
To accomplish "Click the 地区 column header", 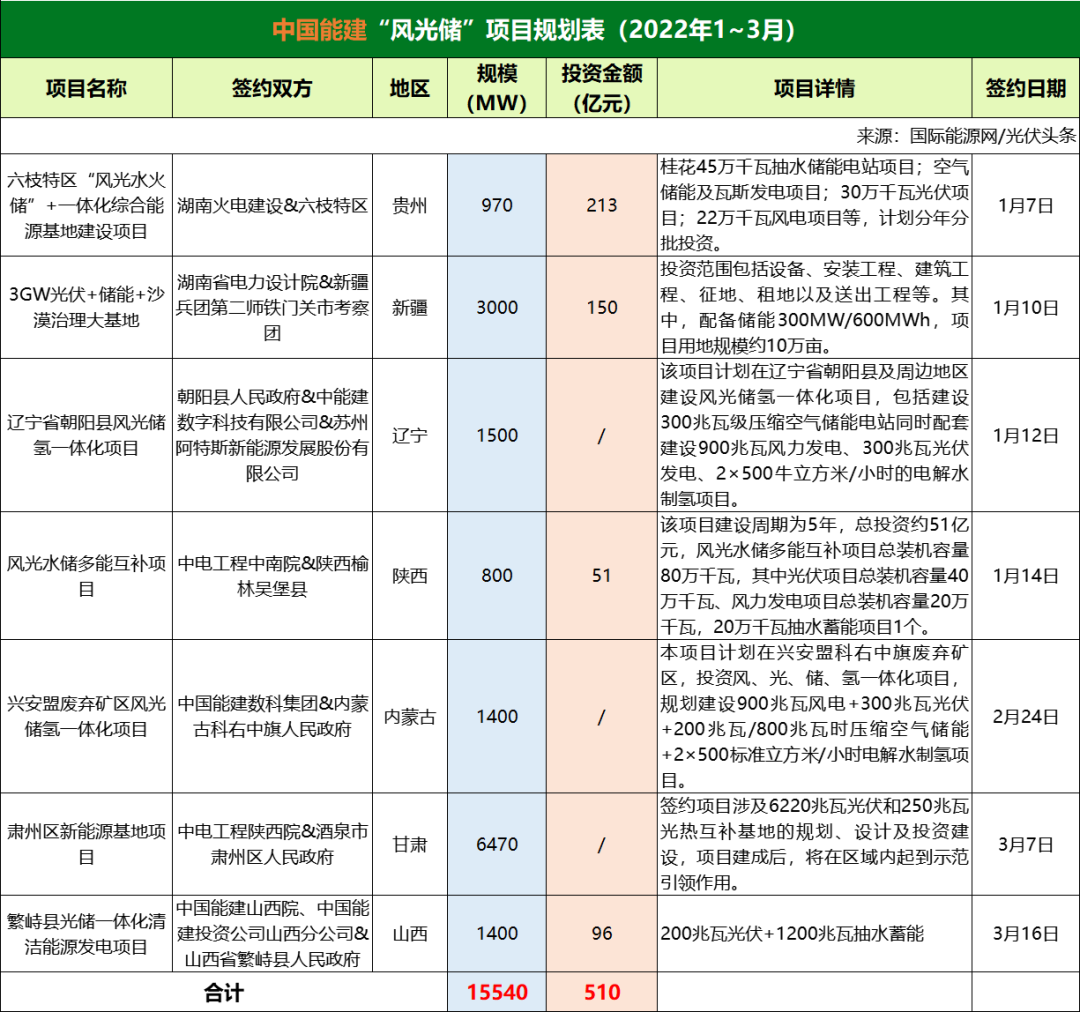I will tap(409, 88).
